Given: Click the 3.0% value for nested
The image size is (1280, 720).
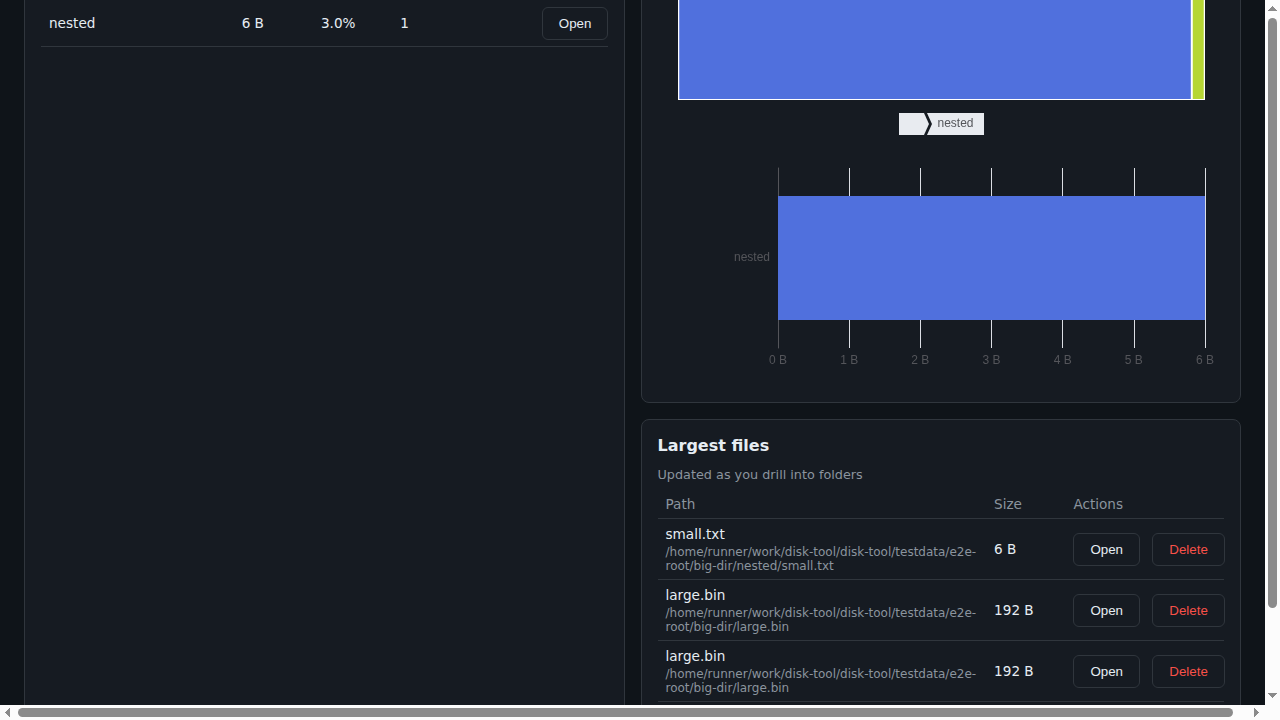Looking at the screenshot, I should (x=338, y=23).
